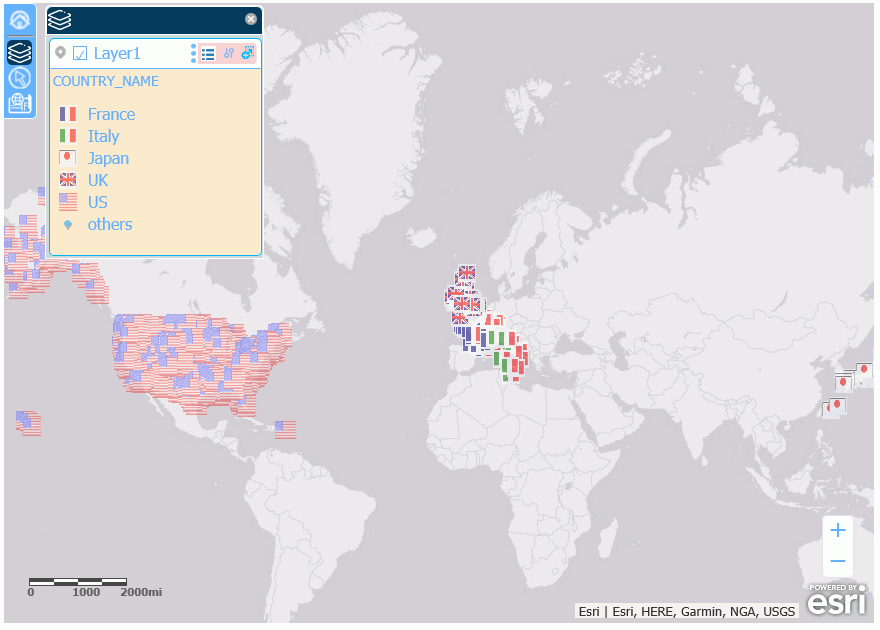The image size is (880, 630).
Task: Click the UK flag legend symbol
Action: [68, 180]
